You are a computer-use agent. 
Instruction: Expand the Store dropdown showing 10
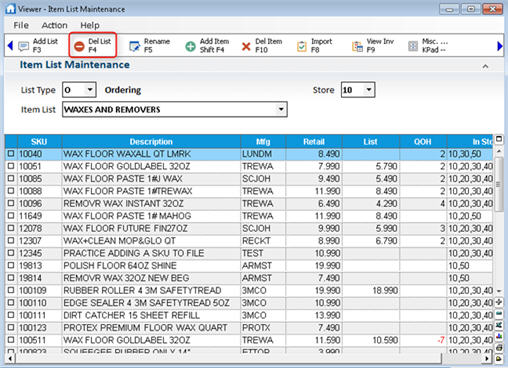click(369, 90)
